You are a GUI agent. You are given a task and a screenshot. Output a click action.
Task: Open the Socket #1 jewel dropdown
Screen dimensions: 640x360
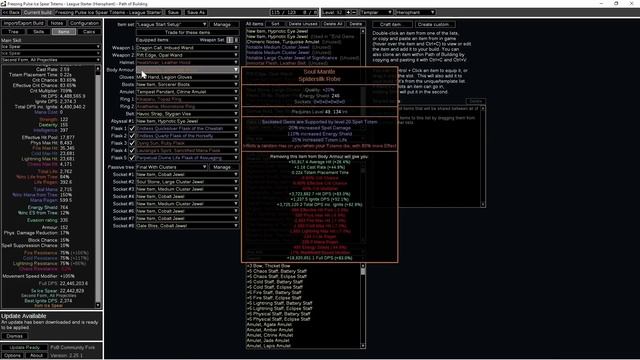pyautogui.click(x=187, y=175)
